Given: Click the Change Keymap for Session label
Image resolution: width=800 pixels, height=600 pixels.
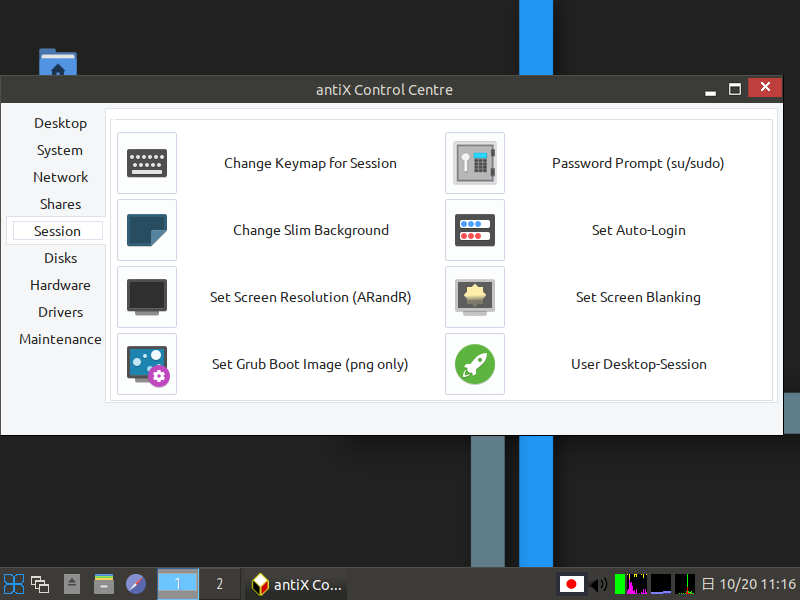Looking at the screenshot, I should (x=310, y=163).
